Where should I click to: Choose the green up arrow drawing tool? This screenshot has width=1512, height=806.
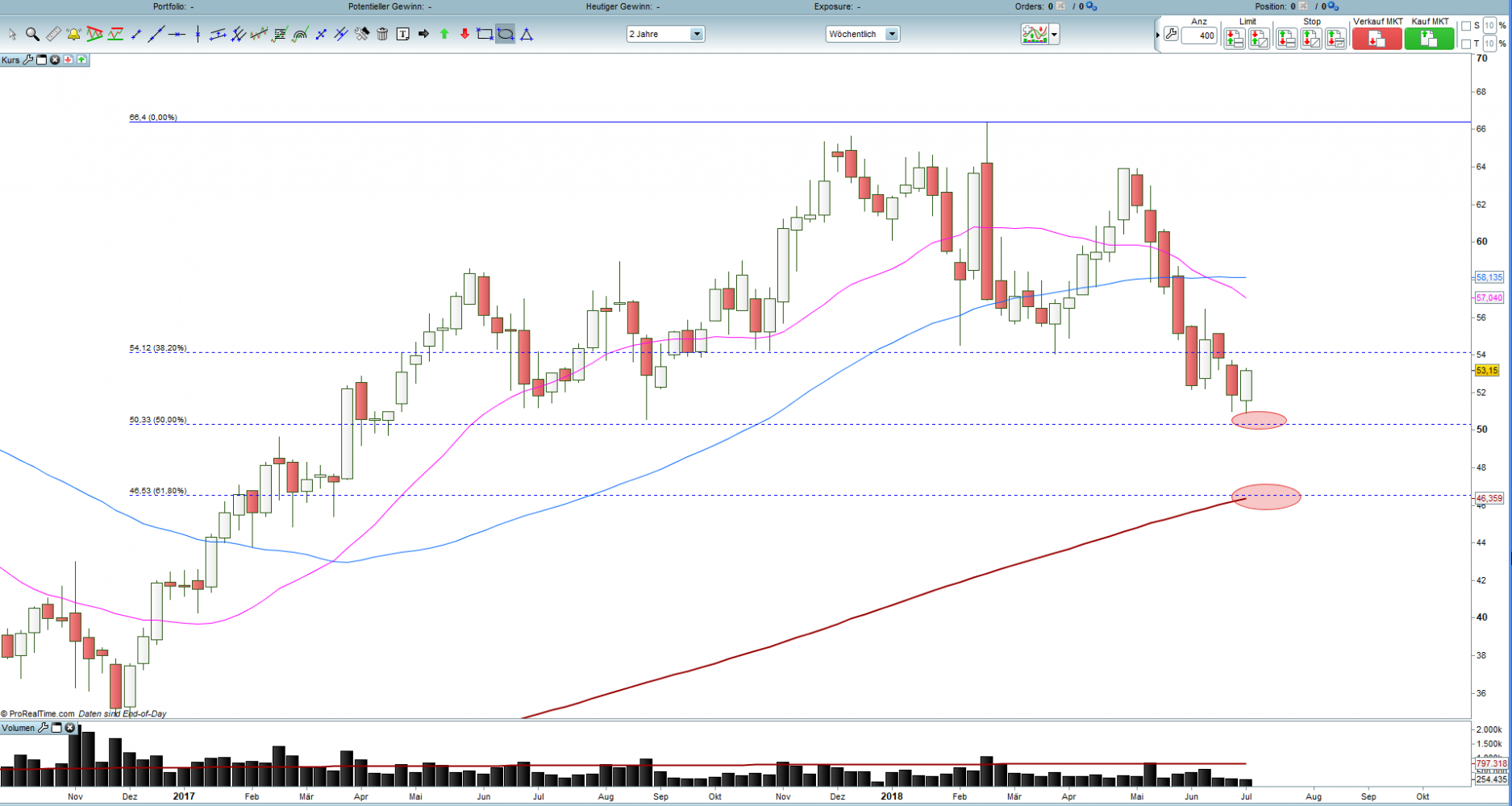pyautogui.click(x=444, y=34)
